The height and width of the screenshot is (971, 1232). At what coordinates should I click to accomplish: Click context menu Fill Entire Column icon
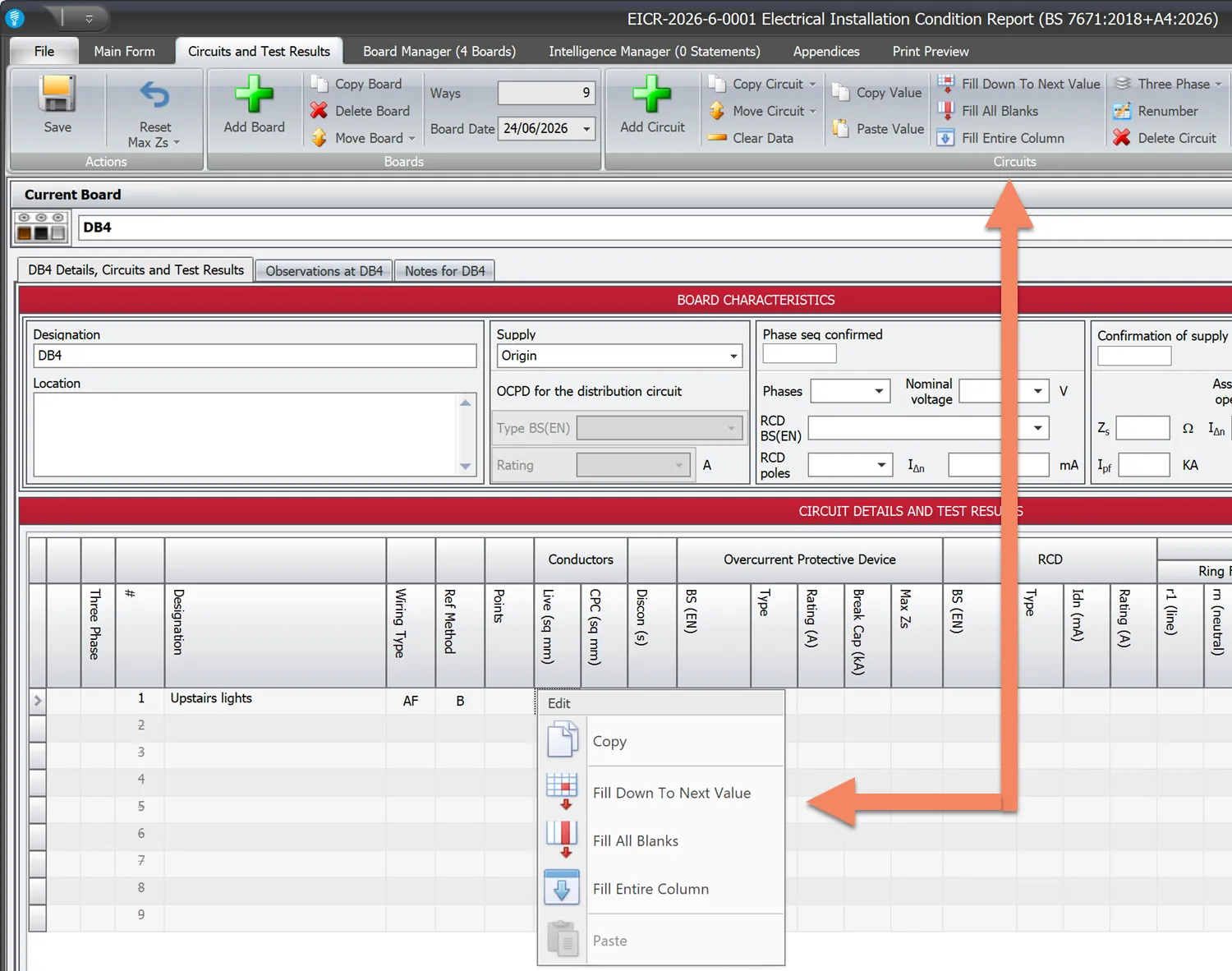pyautogui.click(x=563, y=888)
